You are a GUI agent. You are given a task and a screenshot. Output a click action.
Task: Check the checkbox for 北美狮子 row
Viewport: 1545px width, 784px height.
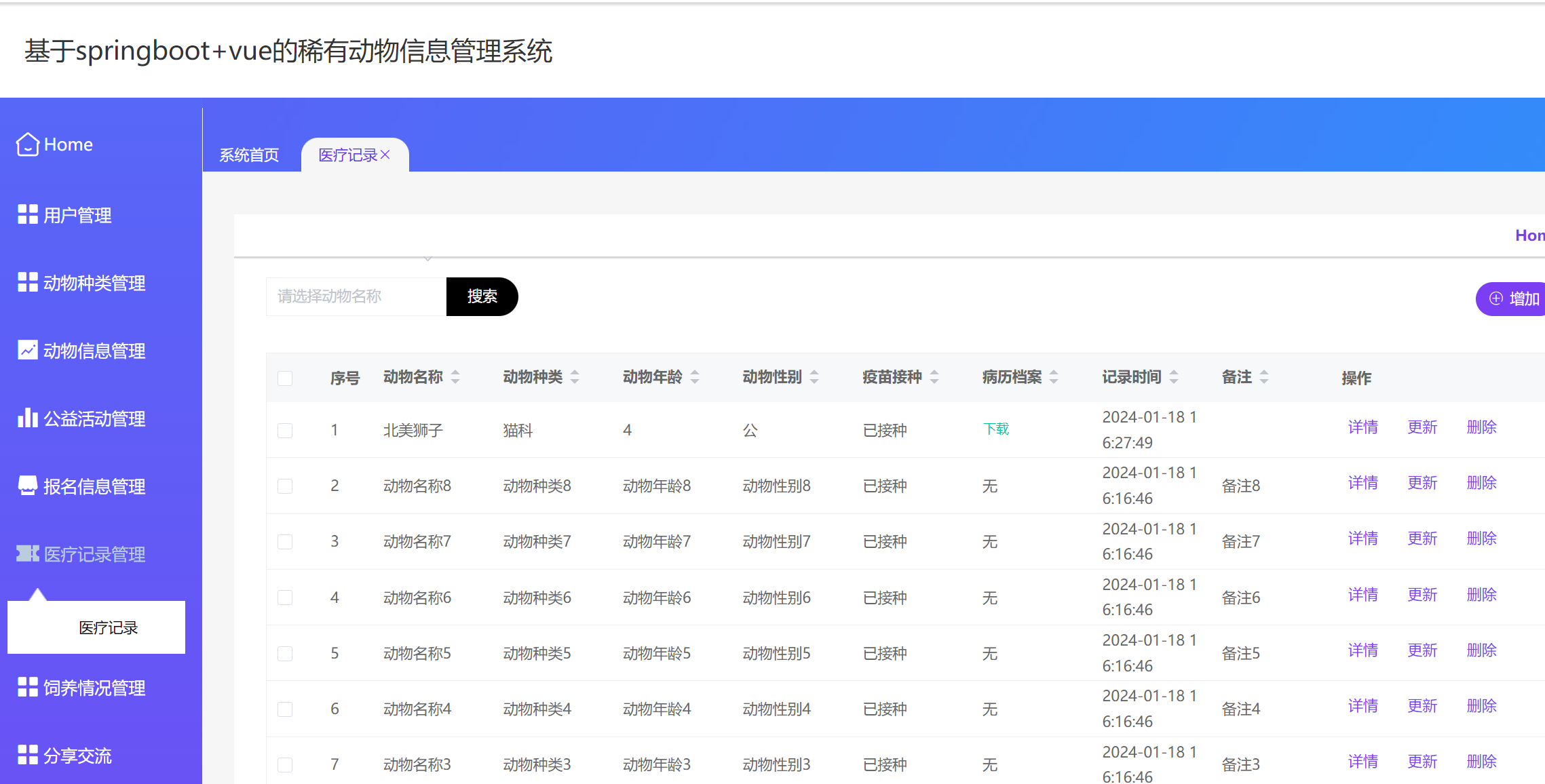[285, 430]
